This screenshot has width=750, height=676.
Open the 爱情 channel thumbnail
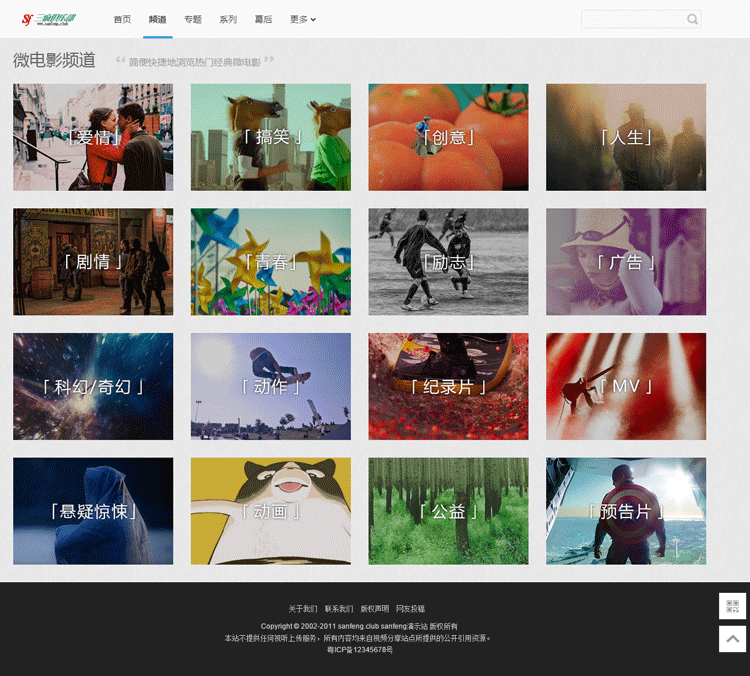93,137
